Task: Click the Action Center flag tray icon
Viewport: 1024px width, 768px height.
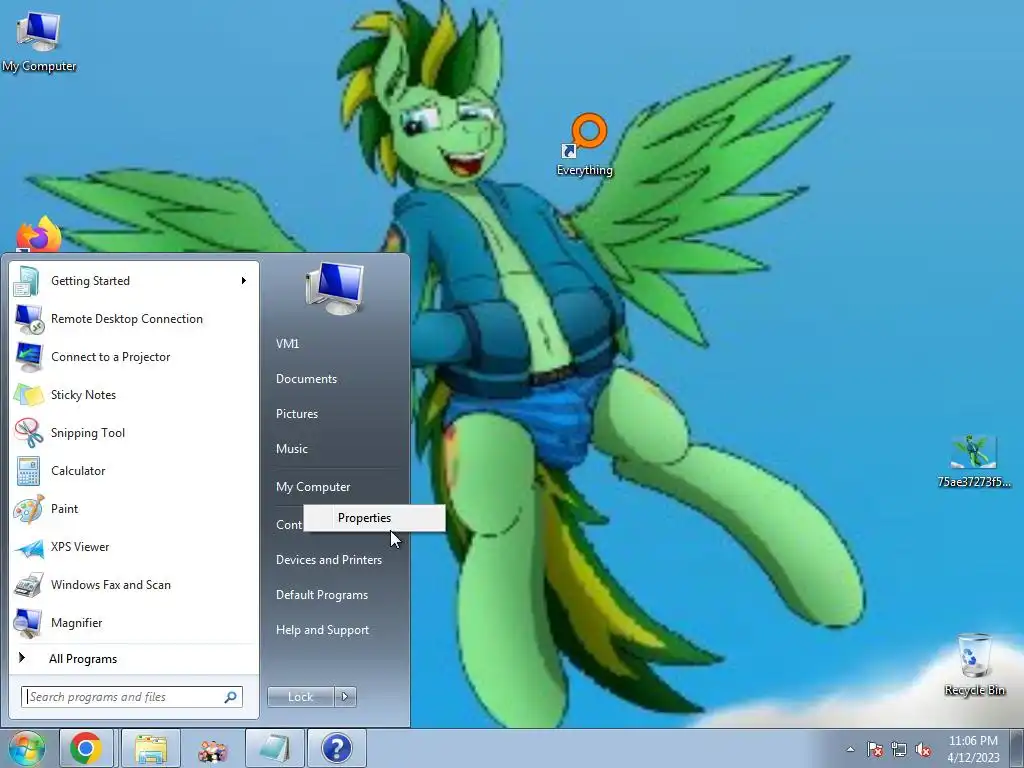Action: pos(875,749)
